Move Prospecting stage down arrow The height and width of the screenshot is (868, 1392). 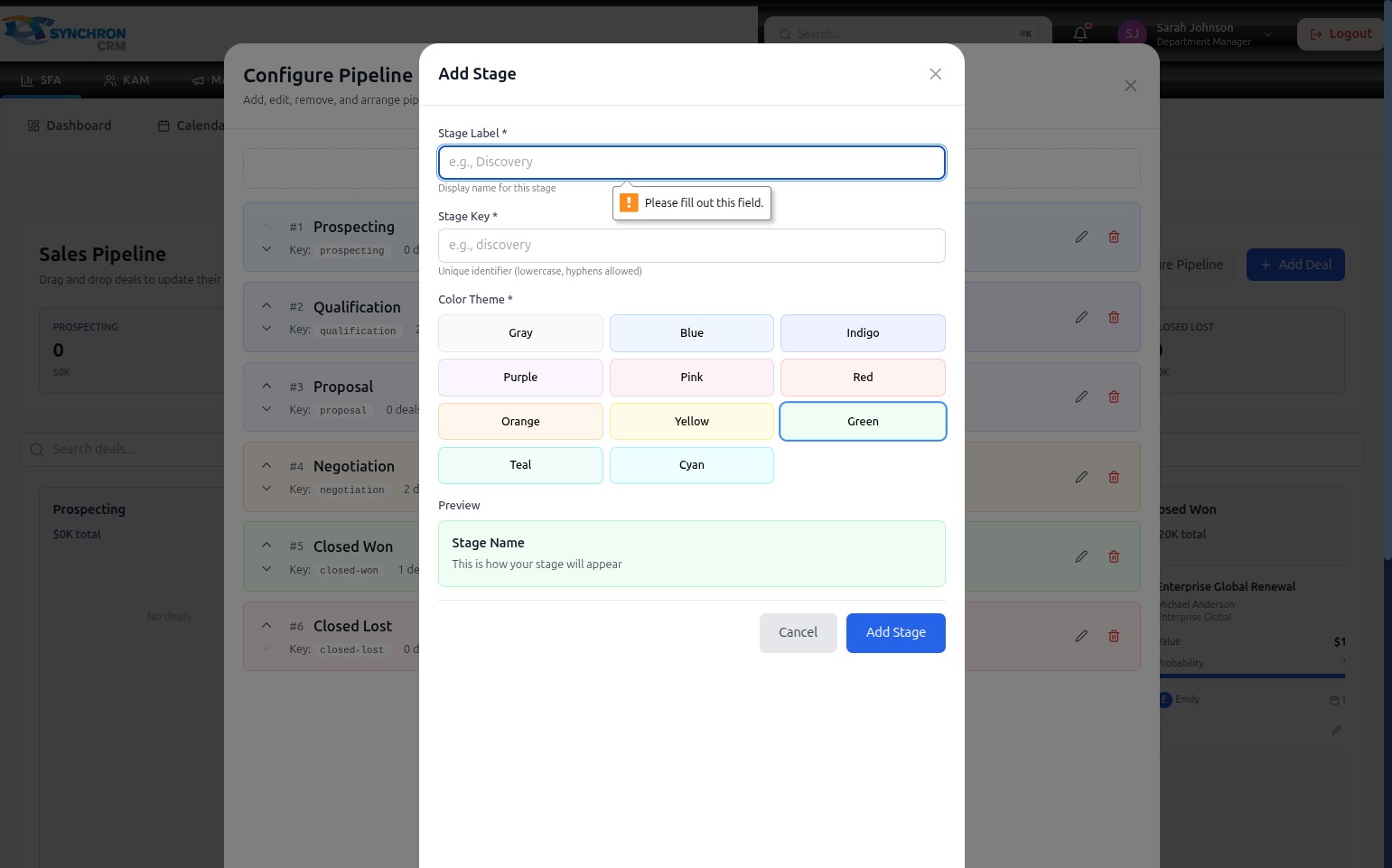266,249
